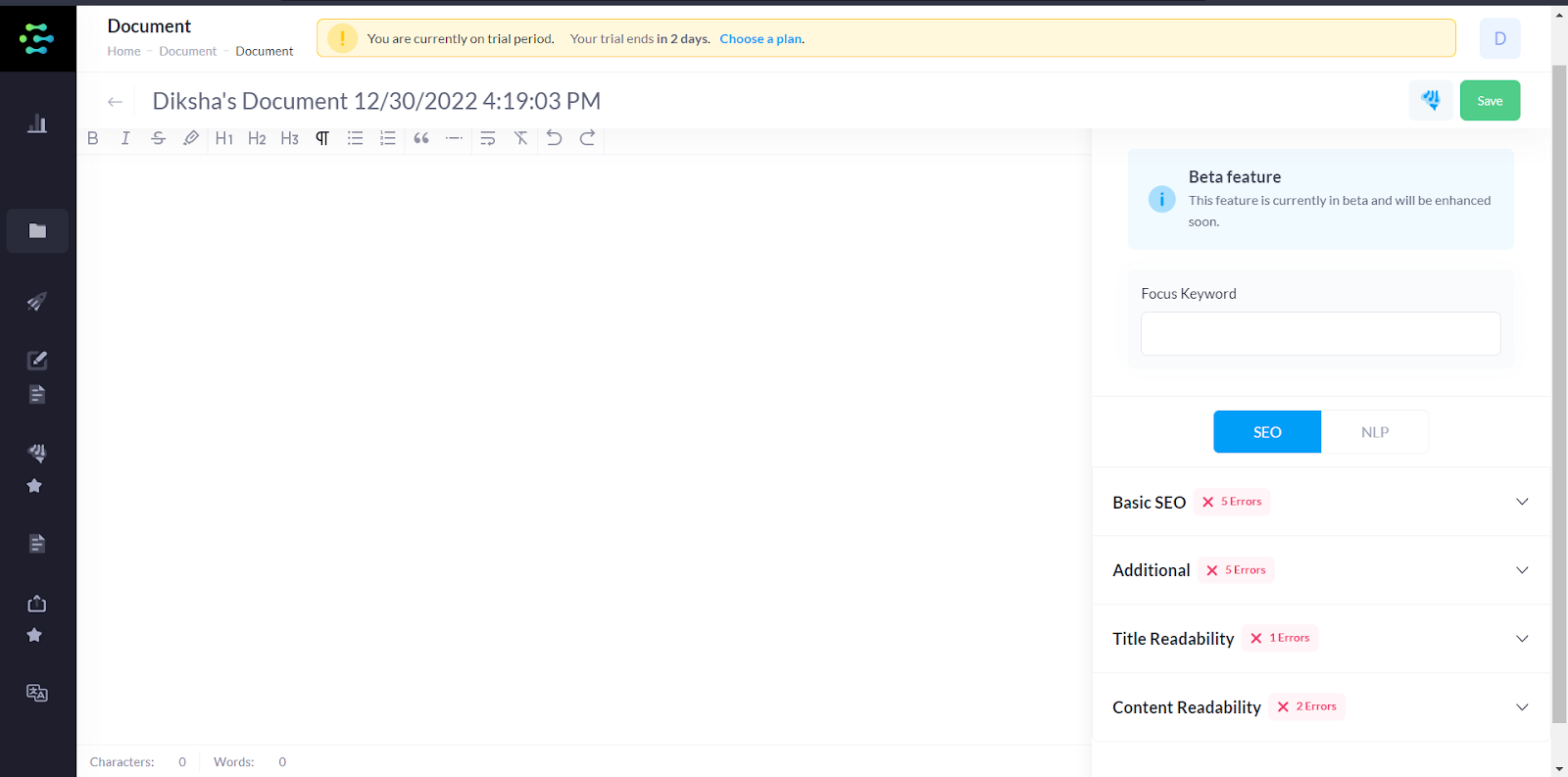Click the Basic SEO 5 Errors badge

(1232, 502)
